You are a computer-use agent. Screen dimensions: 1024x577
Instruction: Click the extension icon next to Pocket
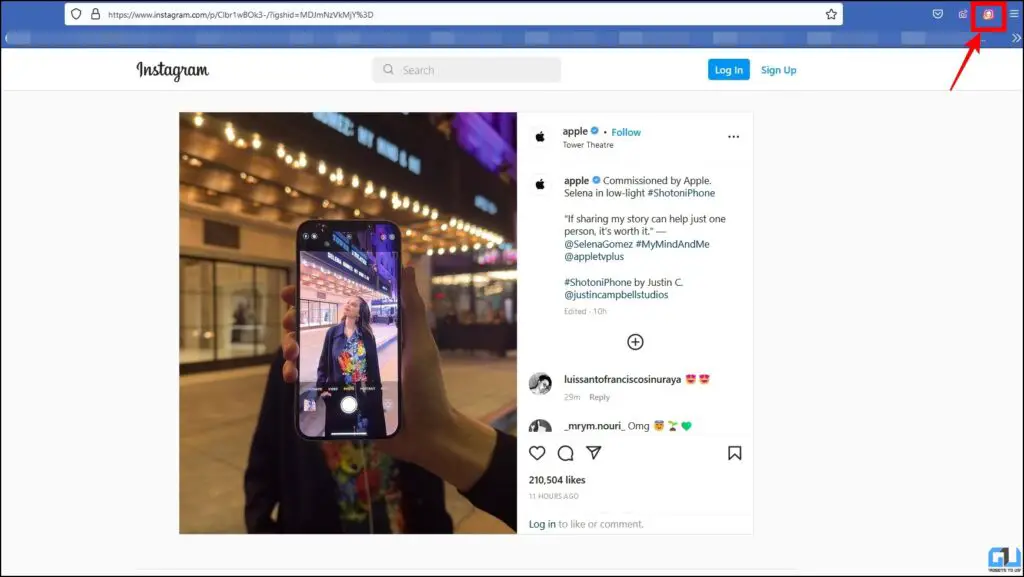(963, 14)
